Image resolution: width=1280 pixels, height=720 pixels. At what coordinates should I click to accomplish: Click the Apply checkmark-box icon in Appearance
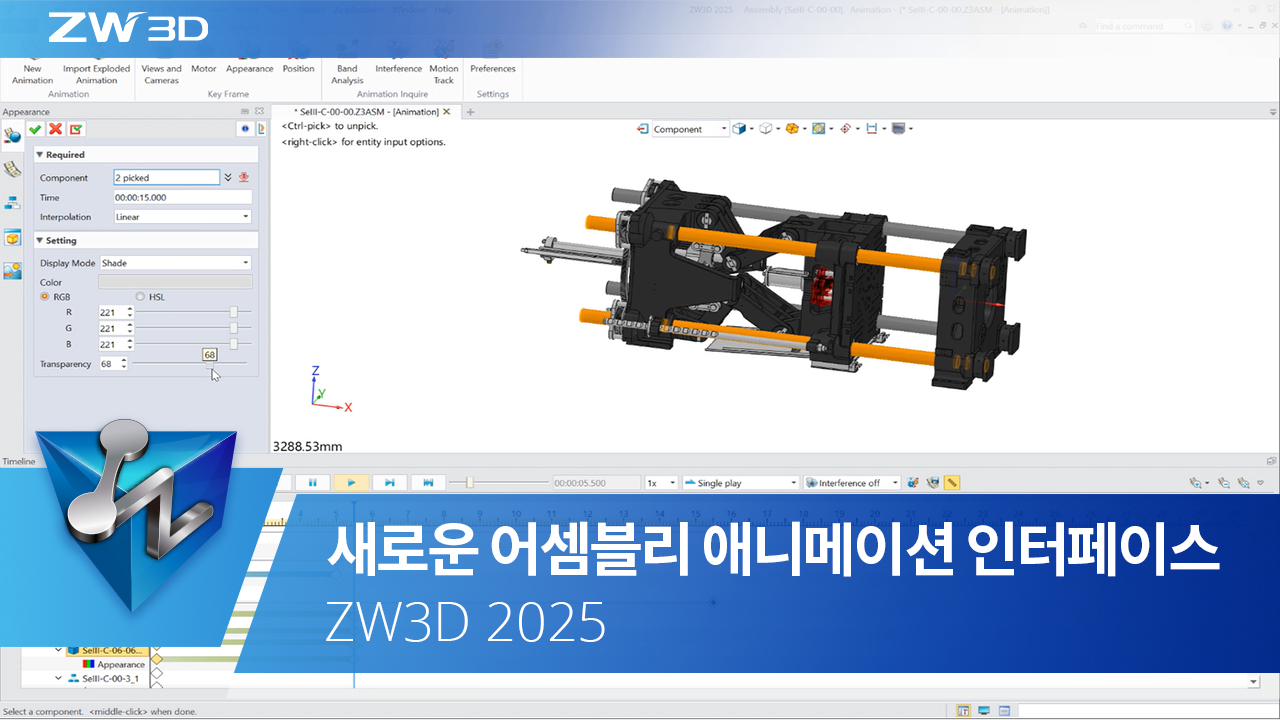76,129
